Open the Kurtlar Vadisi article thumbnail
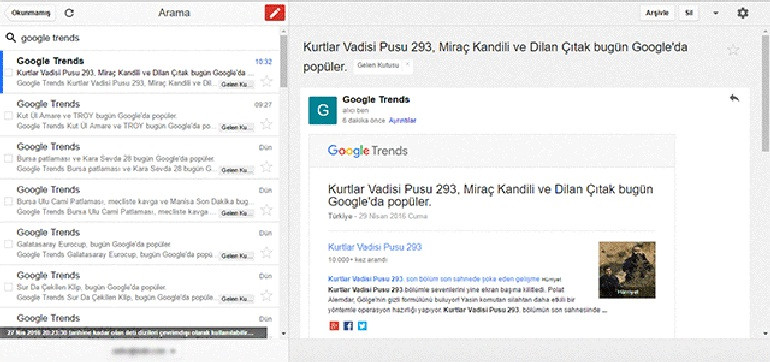 click(x=627, y=270)
